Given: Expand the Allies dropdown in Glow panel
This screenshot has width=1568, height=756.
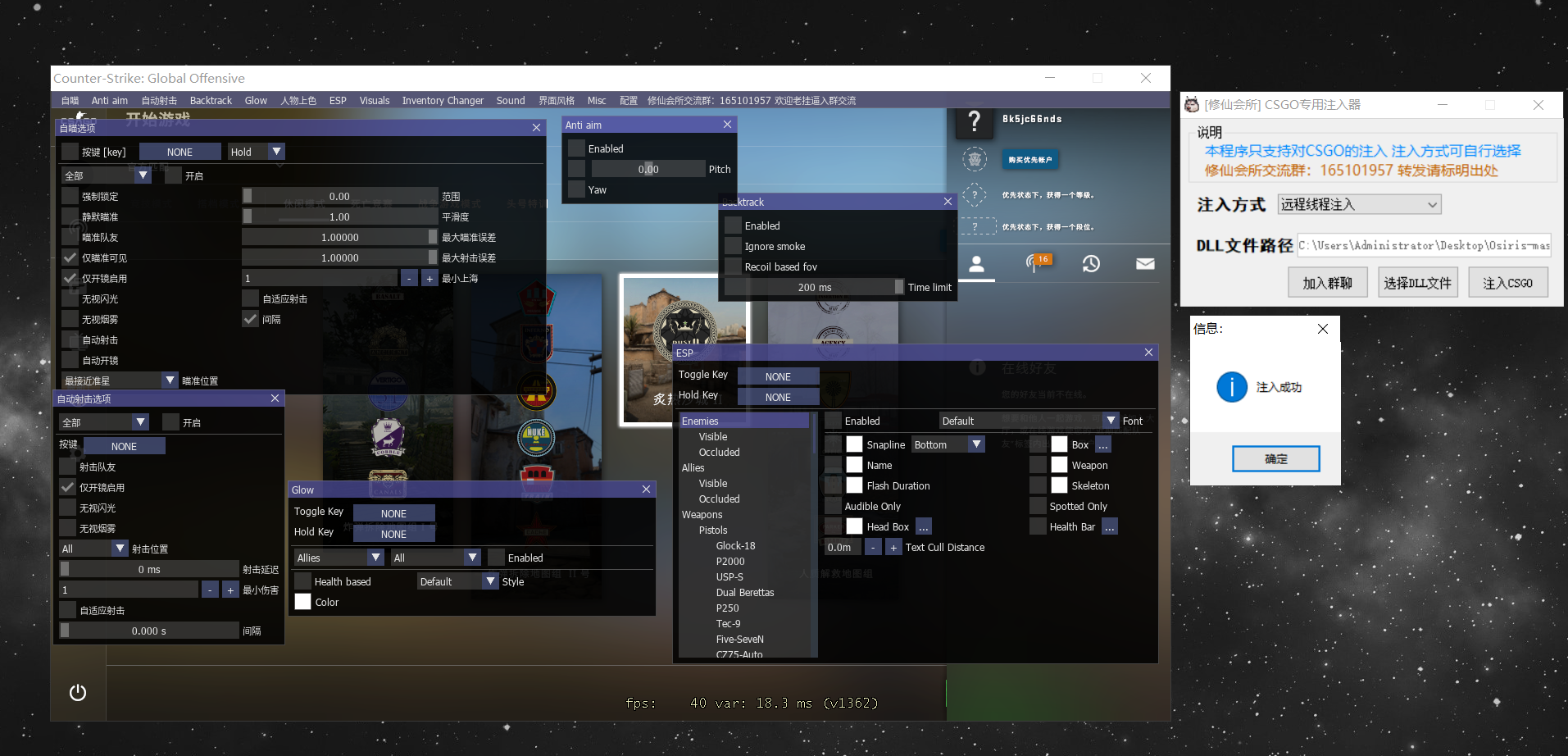Looking at the screenshot, I should pos(339,558).
